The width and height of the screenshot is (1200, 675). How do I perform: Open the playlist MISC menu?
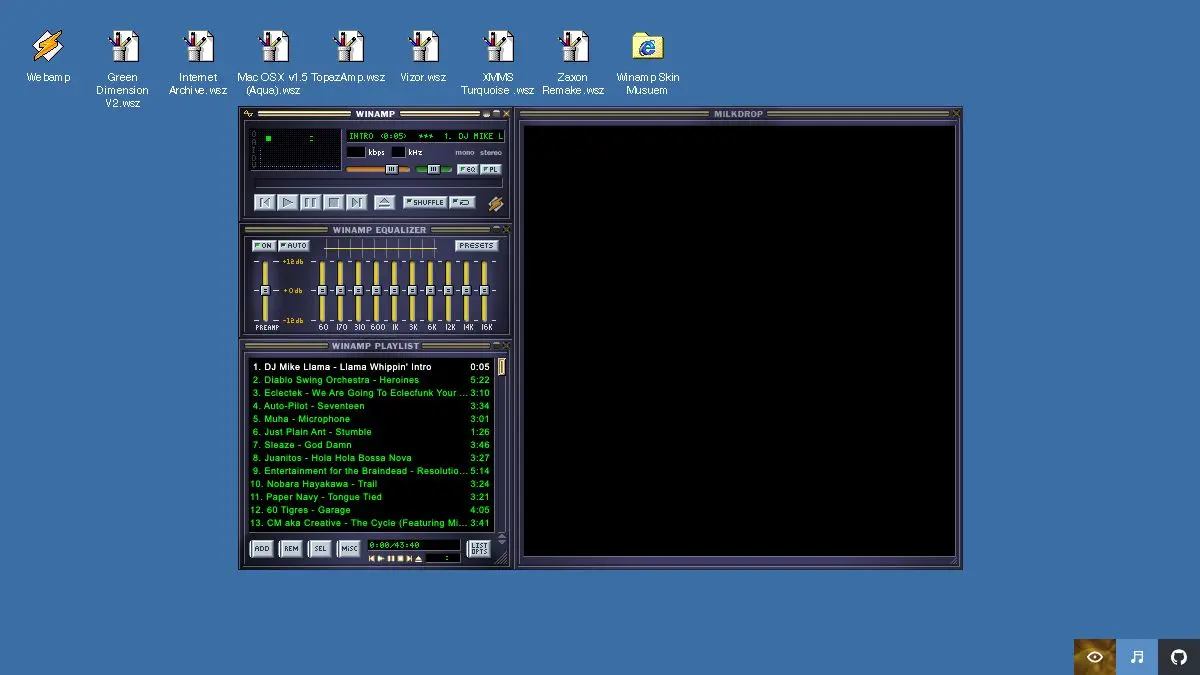coord(349,548)
